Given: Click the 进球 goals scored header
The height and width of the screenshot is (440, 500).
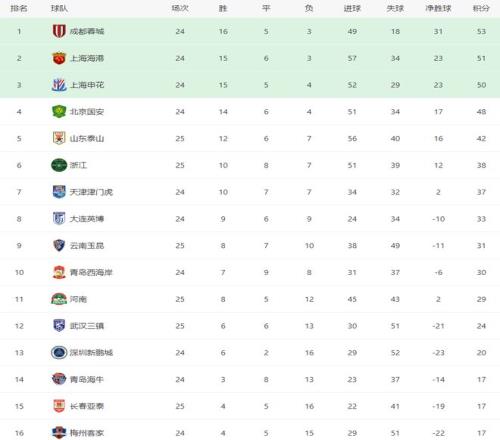Looking at the screenshot, I should pyautogui.click(x=352, y=8).
